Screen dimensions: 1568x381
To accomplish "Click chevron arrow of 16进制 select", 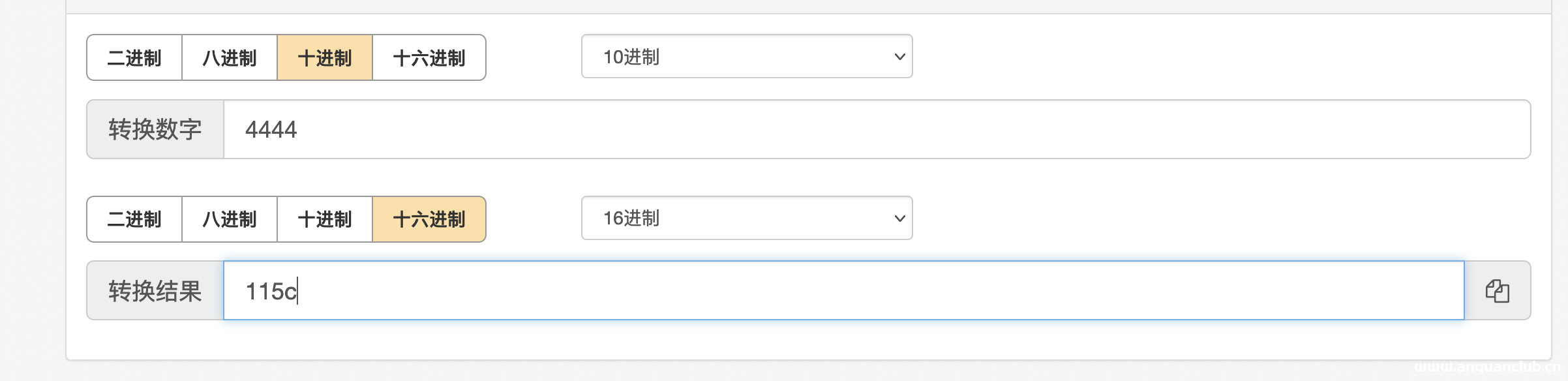I will tap(899, 218).
